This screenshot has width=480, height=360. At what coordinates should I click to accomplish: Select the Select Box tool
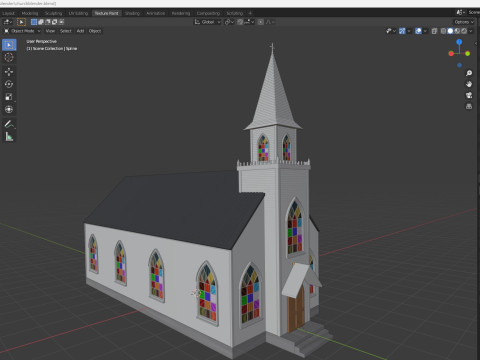tap(9, 45)
